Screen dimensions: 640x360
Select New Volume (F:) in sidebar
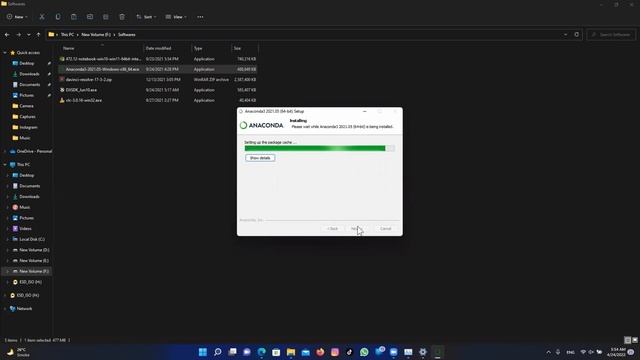coord(34,271)
